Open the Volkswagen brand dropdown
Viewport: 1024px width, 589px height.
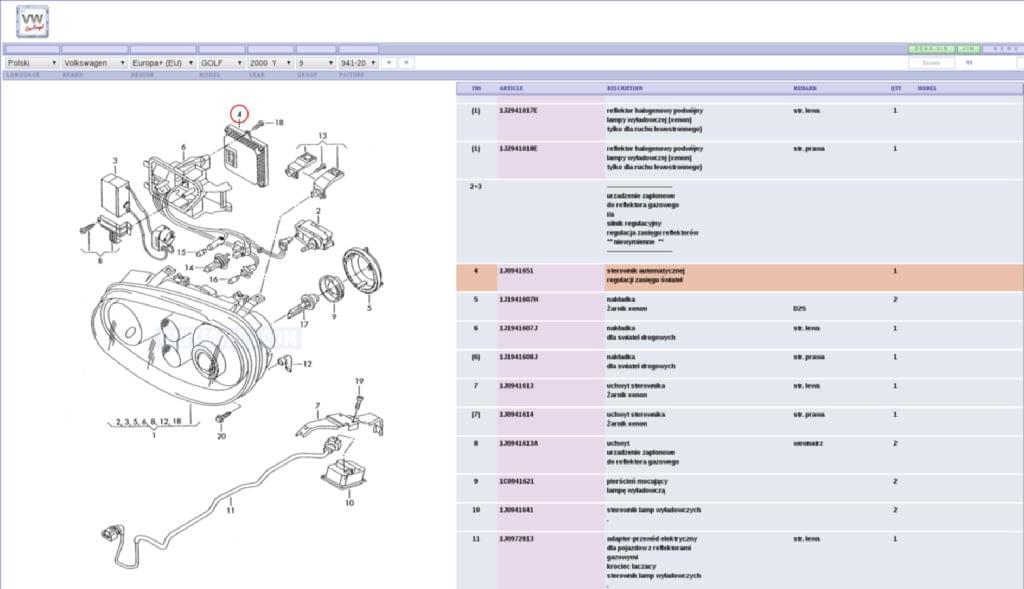point(94,63)
